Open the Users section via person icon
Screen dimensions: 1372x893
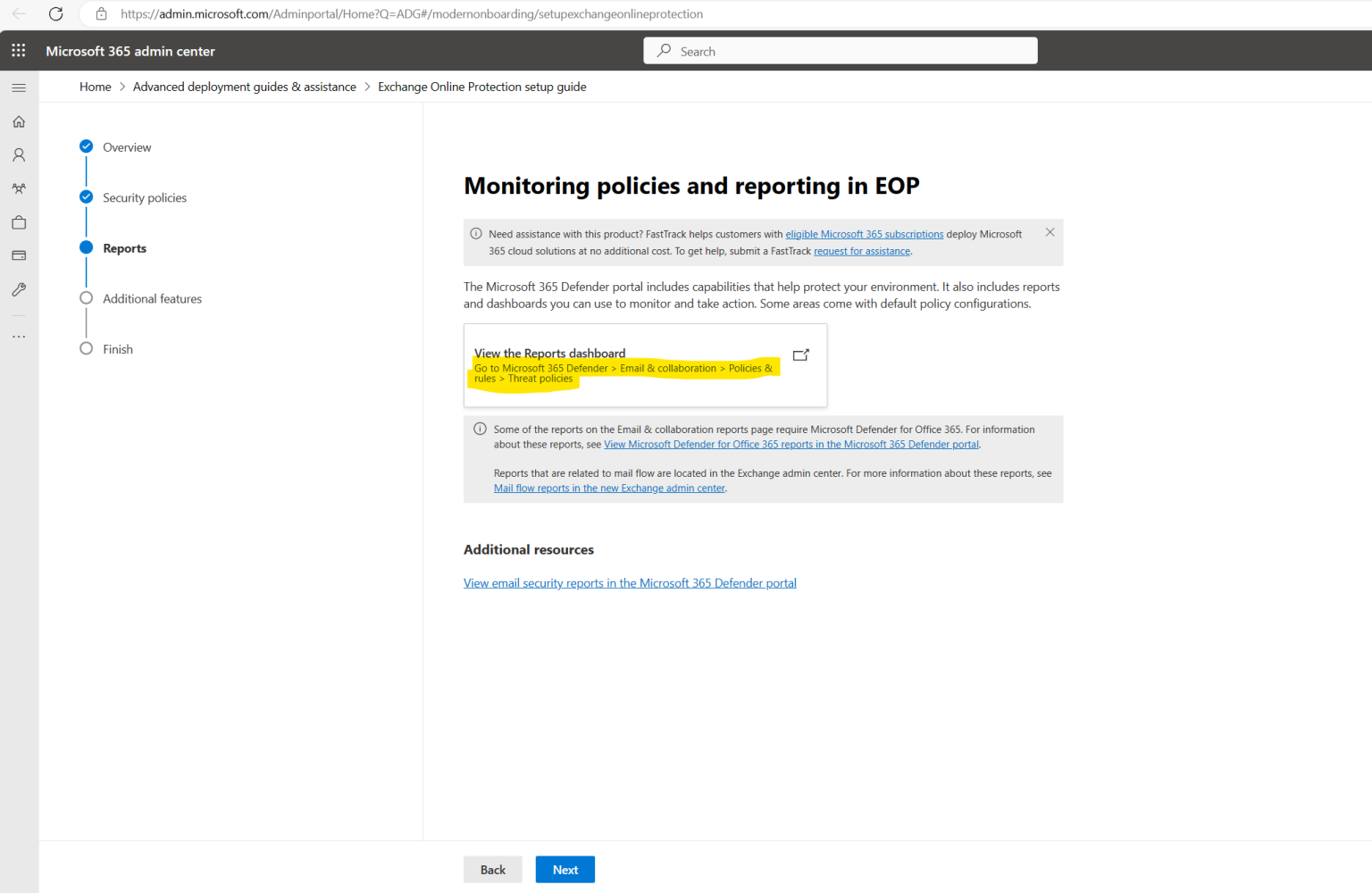[x=18, y=154]
